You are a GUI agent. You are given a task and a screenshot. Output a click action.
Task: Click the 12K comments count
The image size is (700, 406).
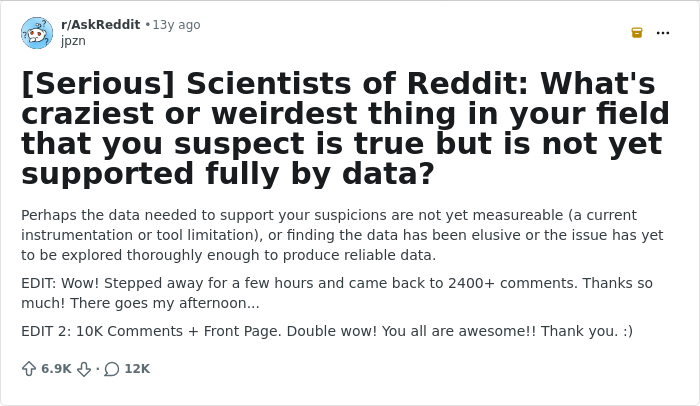coord(137,369)
